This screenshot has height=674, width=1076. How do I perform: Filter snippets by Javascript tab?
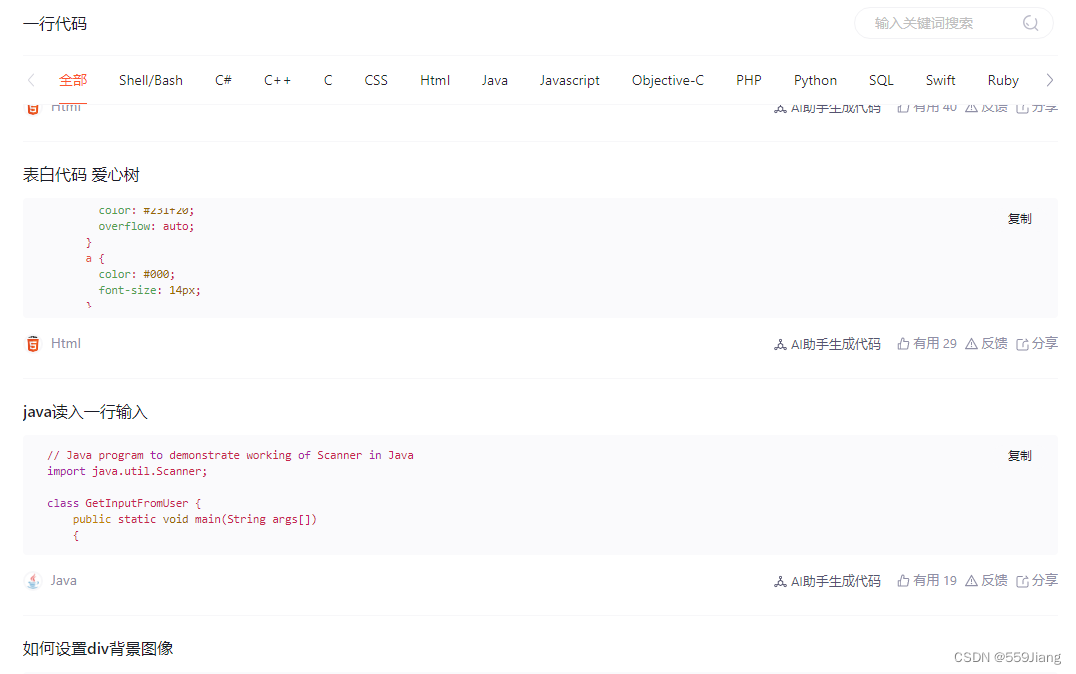click(570, 80)
